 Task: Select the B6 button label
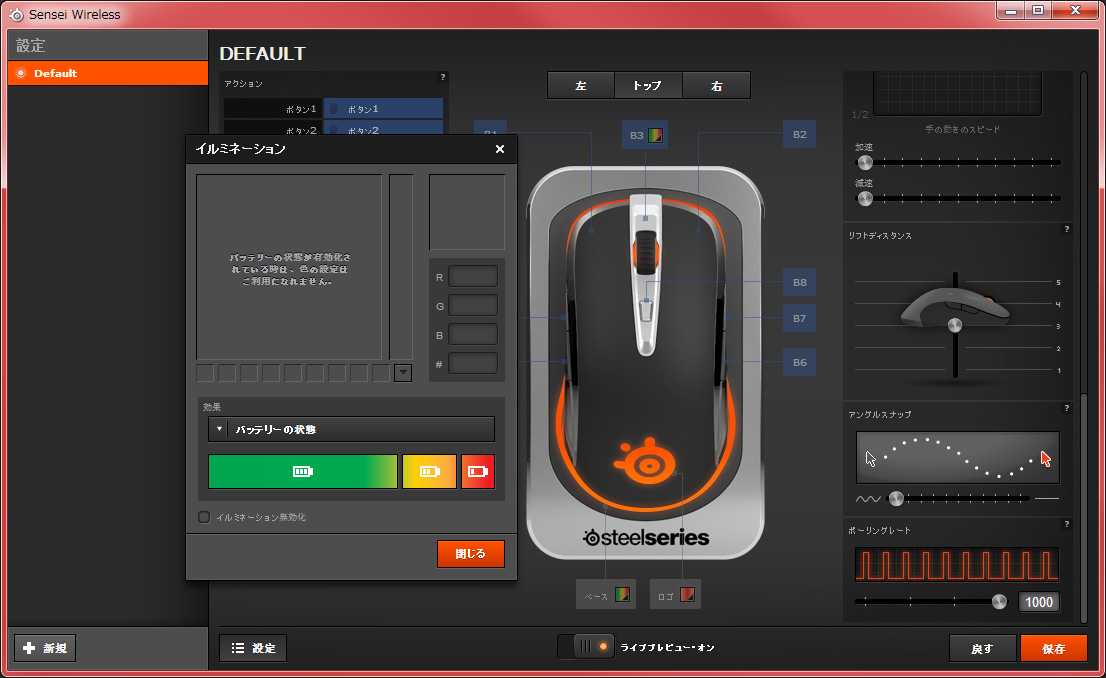tap(799, 362)
